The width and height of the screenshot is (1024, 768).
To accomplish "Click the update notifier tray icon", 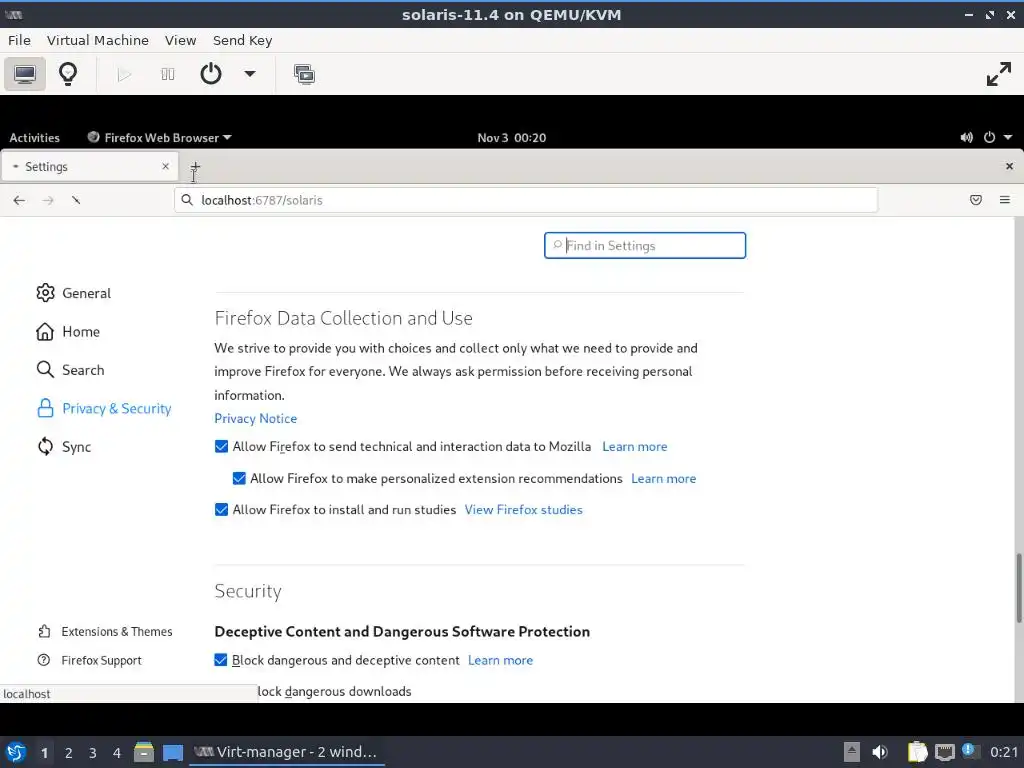I will pos(970,752).
